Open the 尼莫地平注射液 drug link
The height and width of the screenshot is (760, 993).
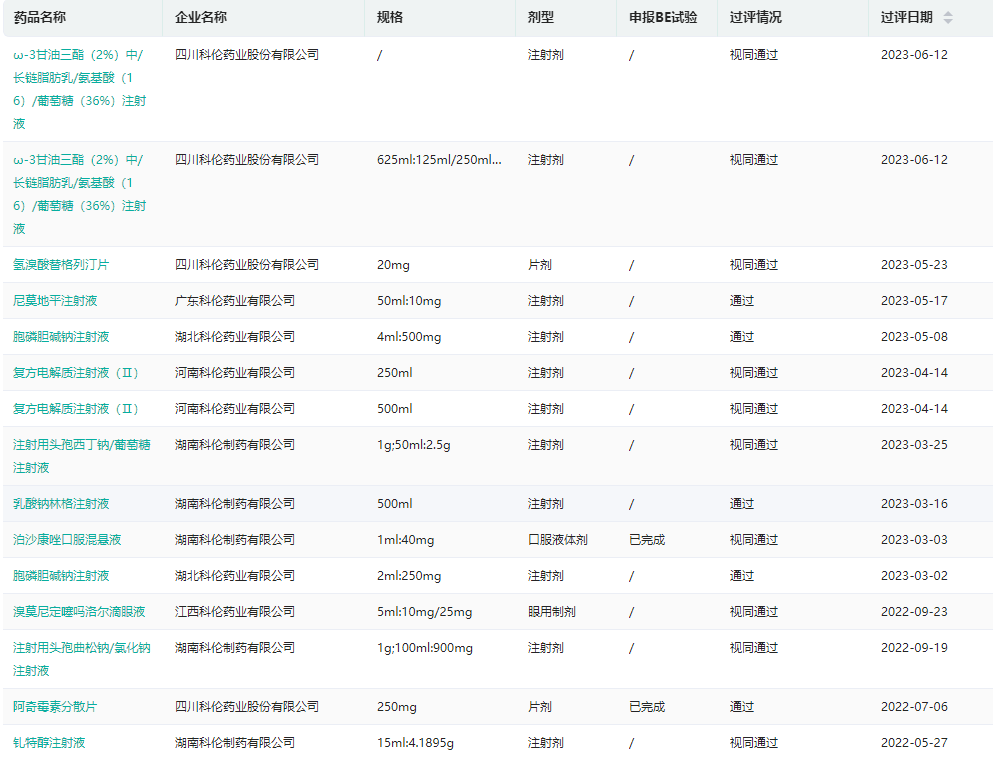pos(55,301)
